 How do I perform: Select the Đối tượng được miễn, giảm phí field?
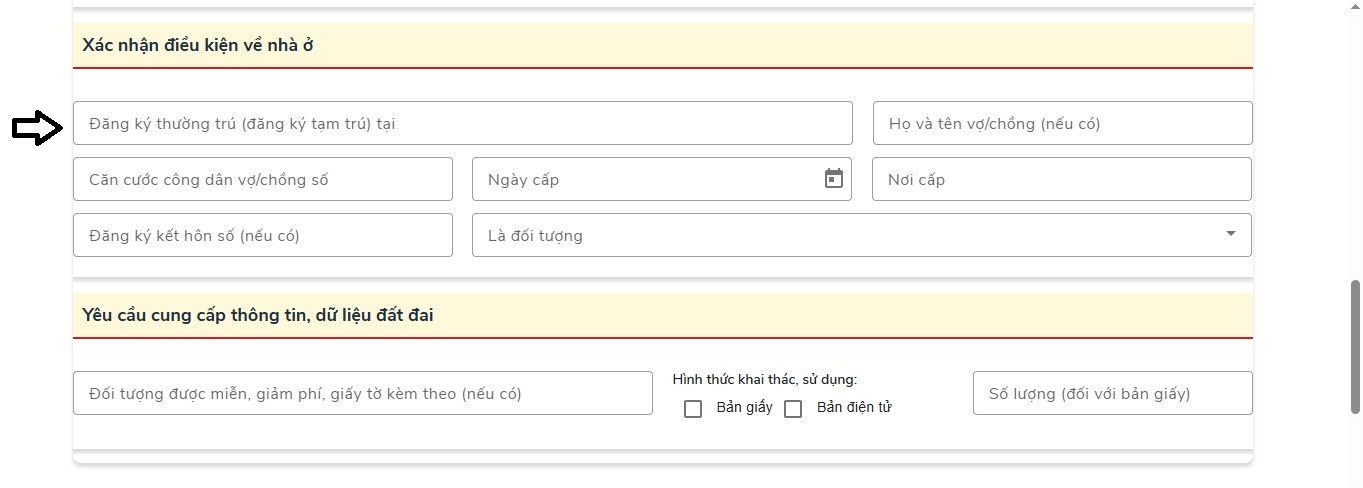(x=362, y=393)
